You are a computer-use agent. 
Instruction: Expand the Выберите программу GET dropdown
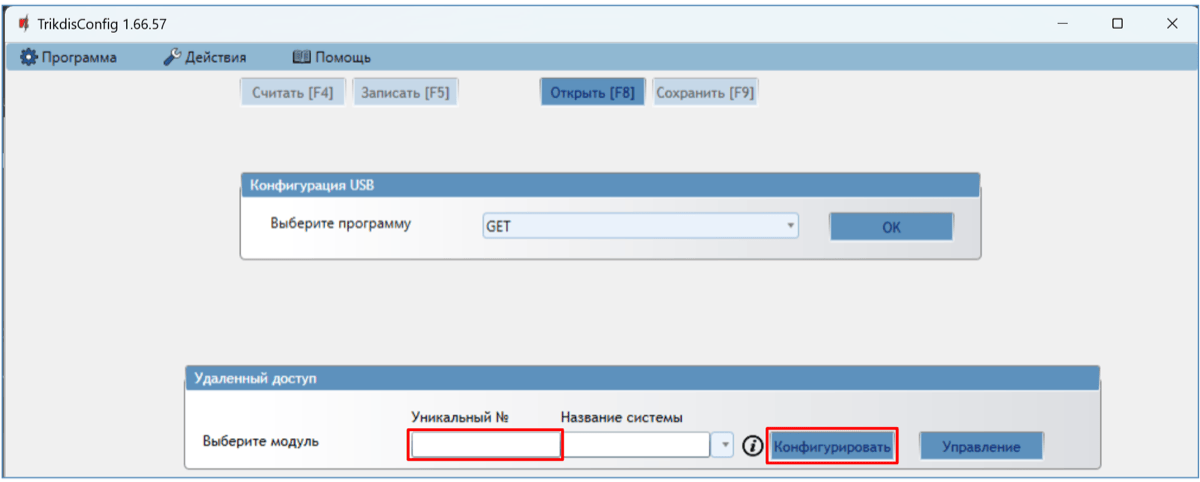click(x=791, y=226)
